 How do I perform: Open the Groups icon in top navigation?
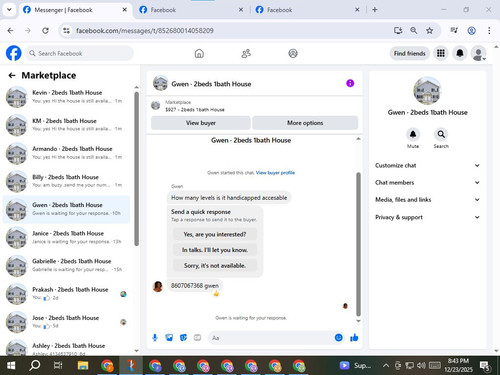tap(293, 53)
